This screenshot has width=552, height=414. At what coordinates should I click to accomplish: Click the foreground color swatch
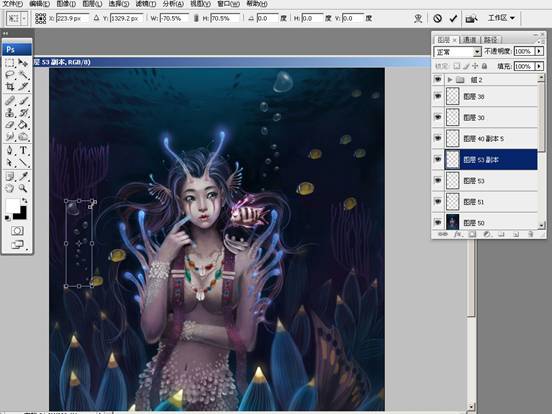13,206
